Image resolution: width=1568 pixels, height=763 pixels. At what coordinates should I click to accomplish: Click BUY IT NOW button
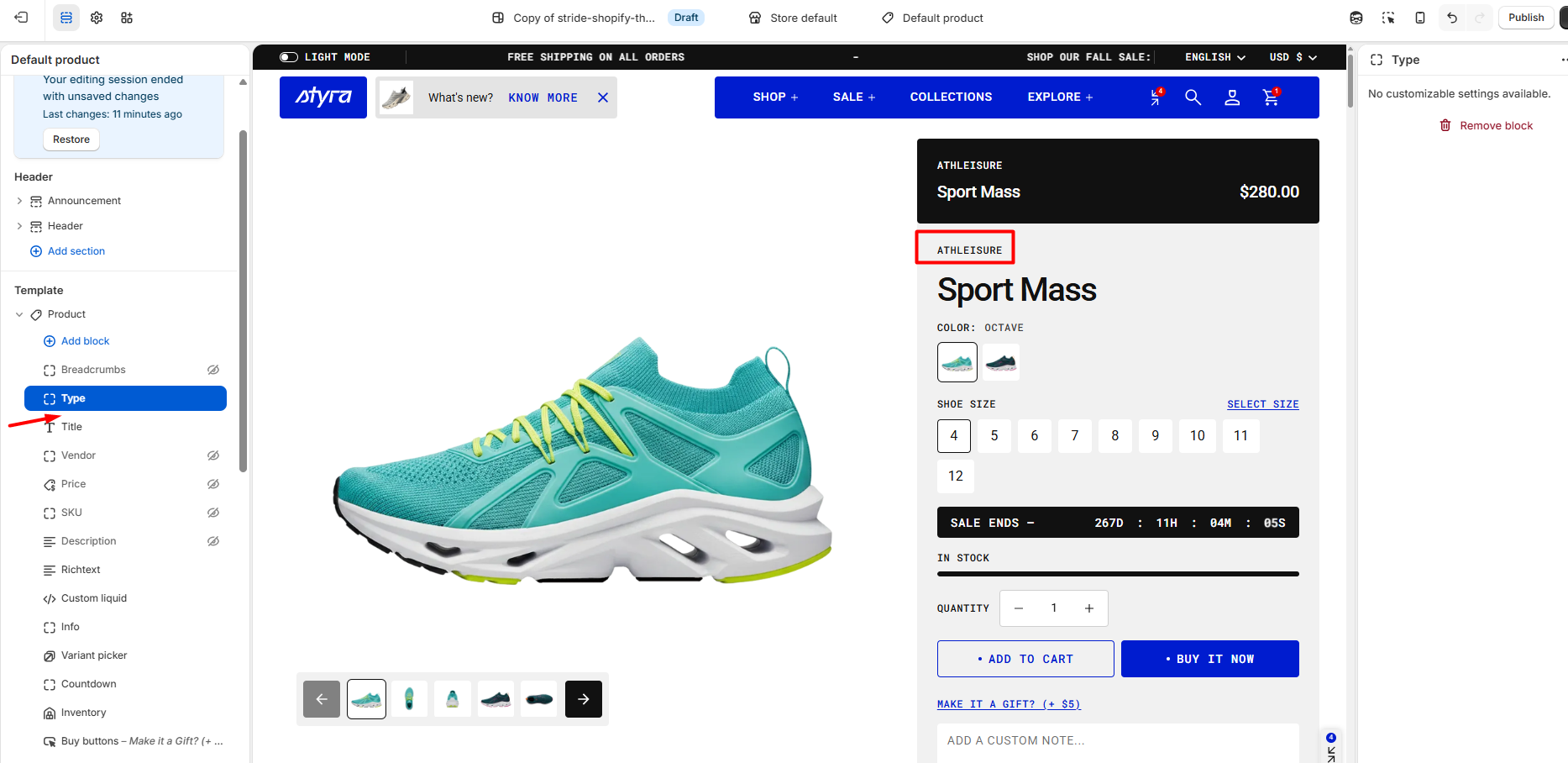point(1210,659)
